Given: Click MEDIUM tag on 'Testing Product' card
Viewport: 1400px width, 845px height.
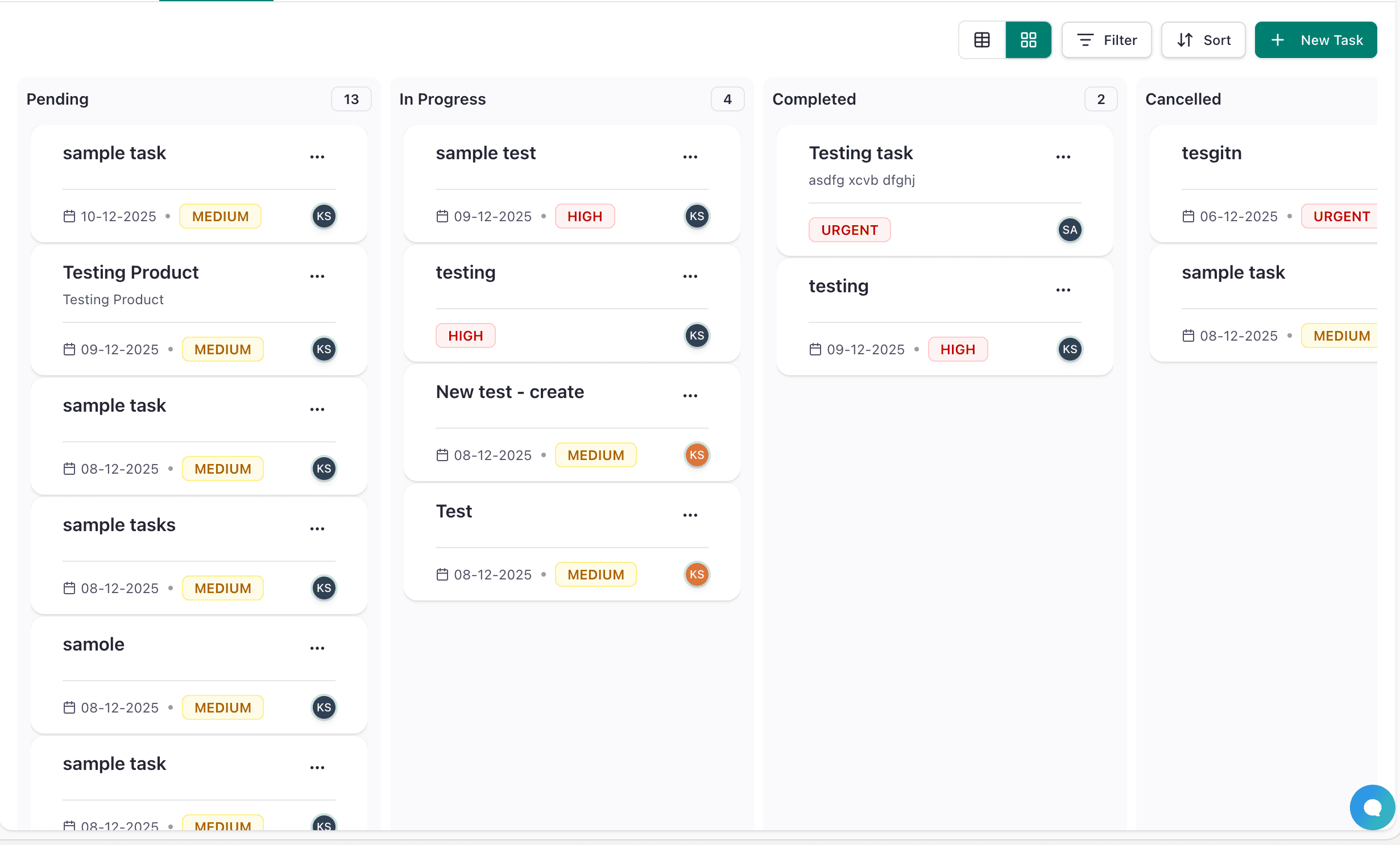Looking at the screenshot, I should point(222,349).
